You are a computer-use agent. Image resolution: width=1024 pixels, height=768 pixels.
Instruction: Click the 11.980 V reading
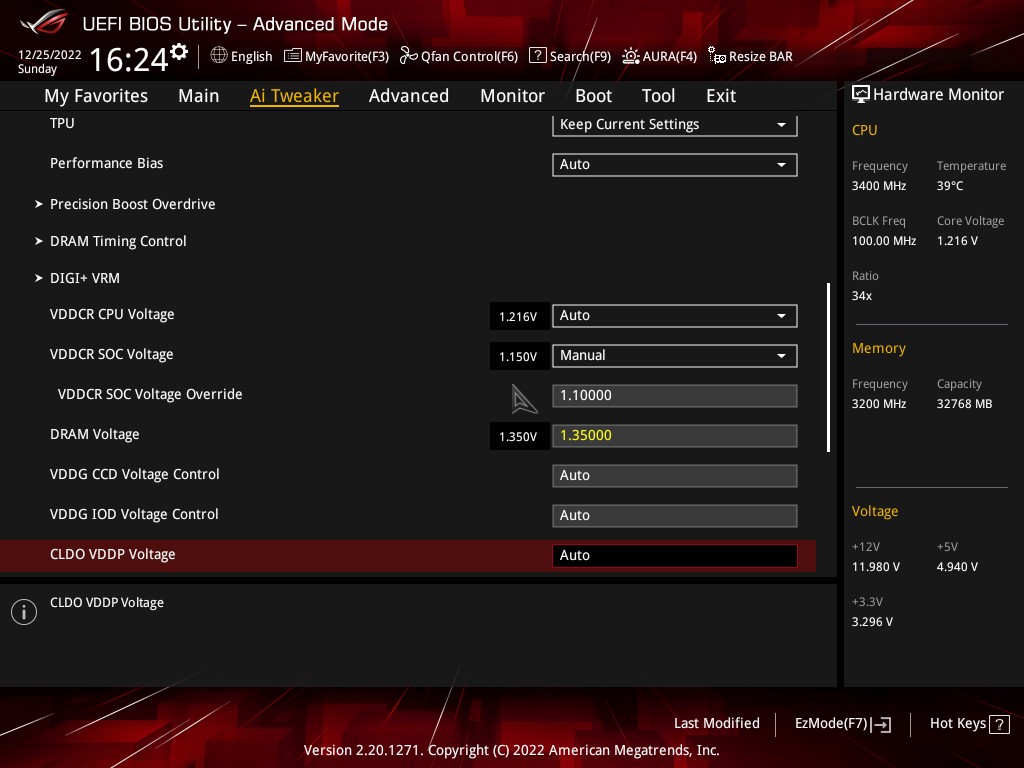pos(875,567)
